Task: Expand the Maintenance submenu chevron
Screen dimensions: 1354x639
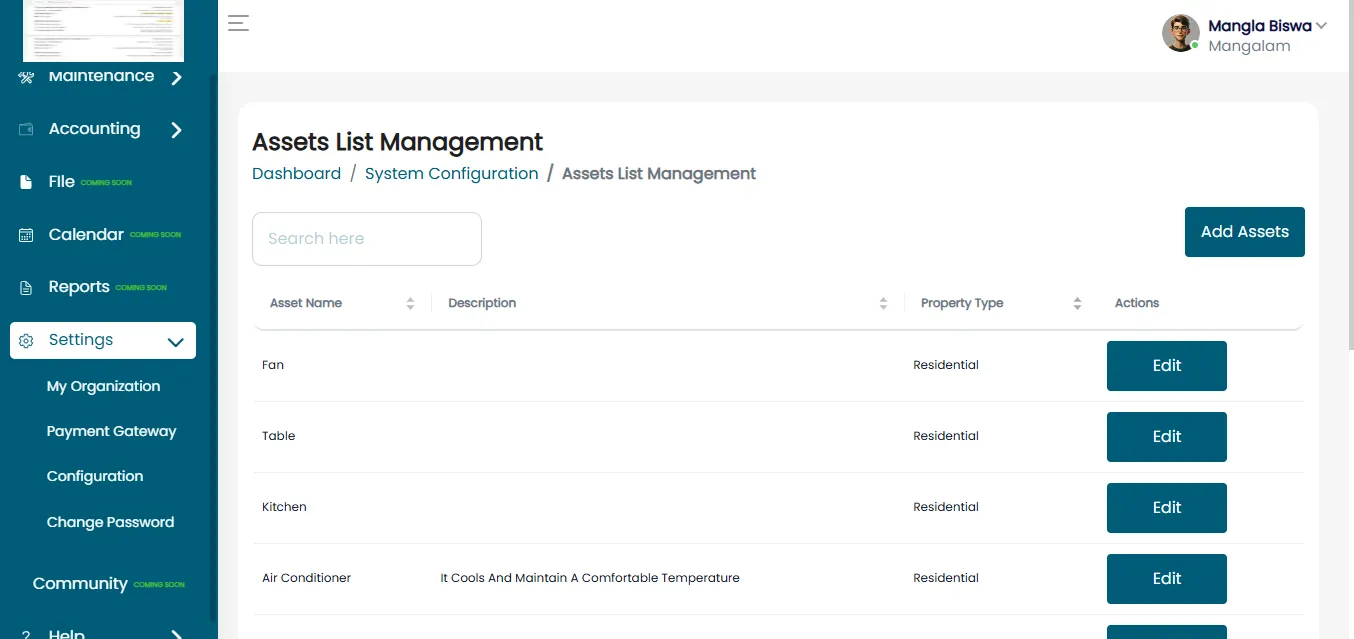Action: [x=176, y=77]
